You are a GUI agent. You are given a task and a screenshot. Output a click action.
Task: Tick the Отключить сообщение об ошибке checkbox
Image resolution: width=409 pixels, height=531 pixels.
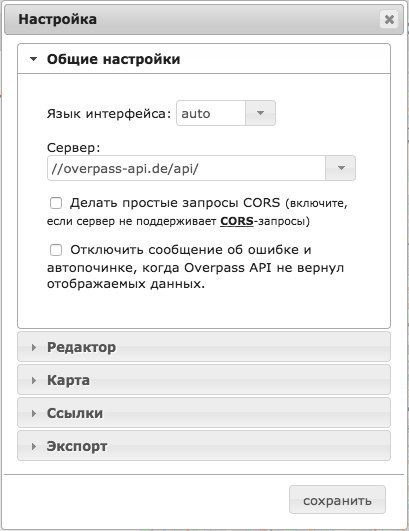[56, 250]
